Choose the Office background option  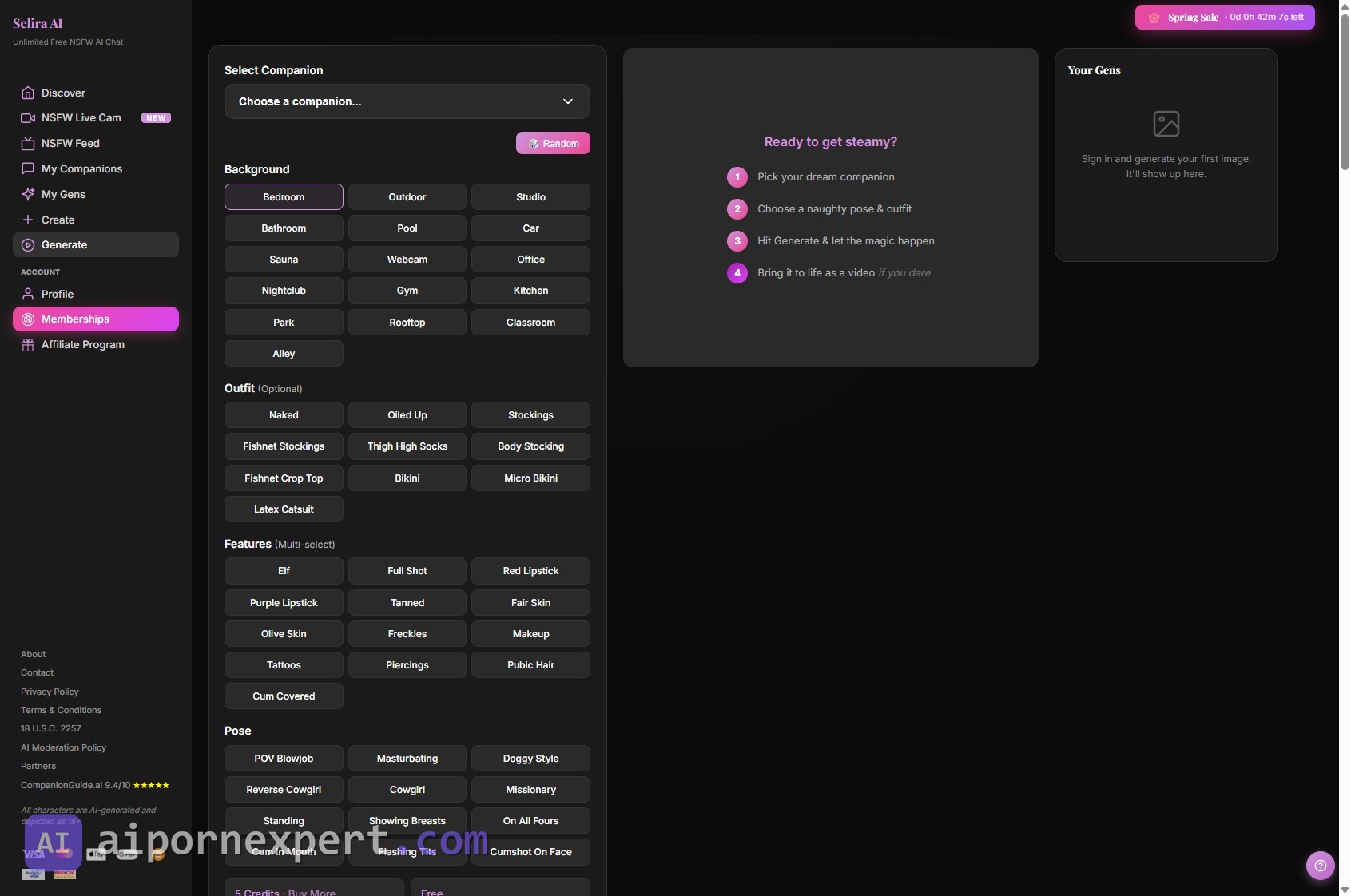[530, 260]
